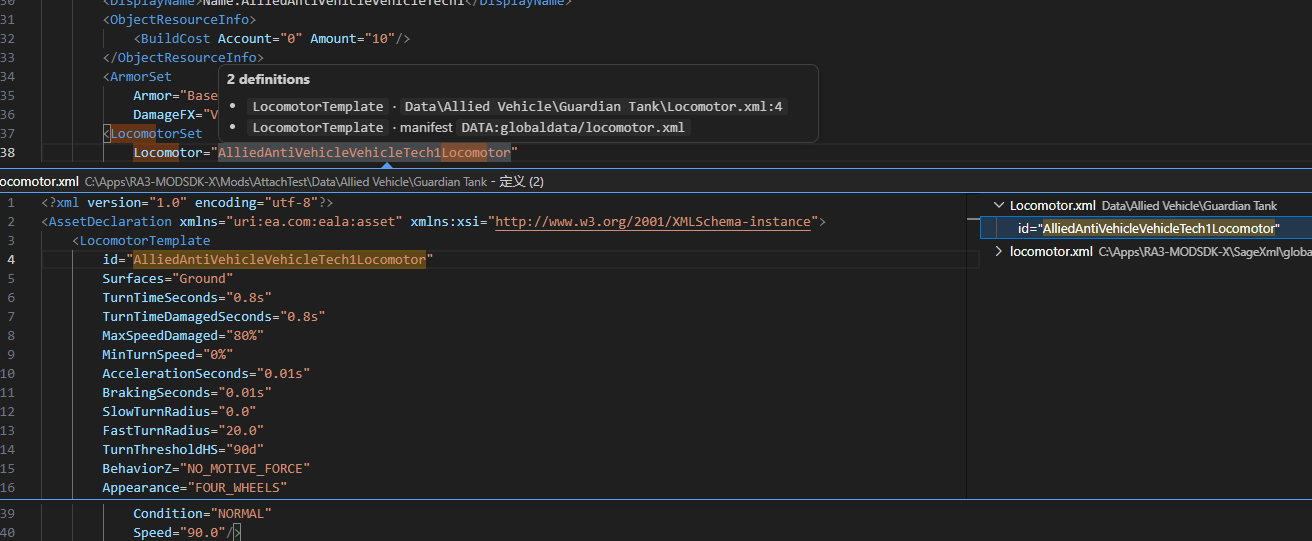
Task: Click the TurnTimeDamagedSeconds="0.8s" attribute
Action: tap(214, 316)
